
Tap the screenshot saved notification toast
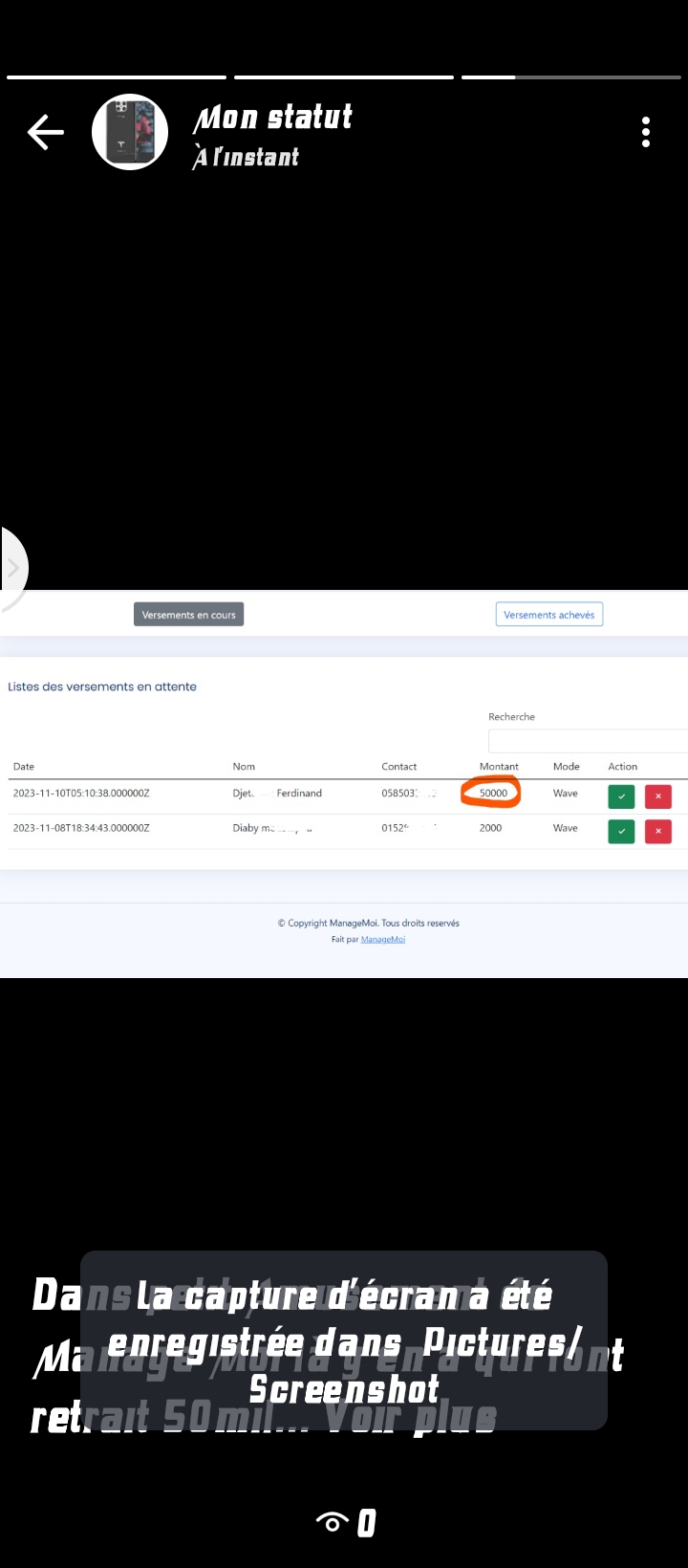point(344,1340)
